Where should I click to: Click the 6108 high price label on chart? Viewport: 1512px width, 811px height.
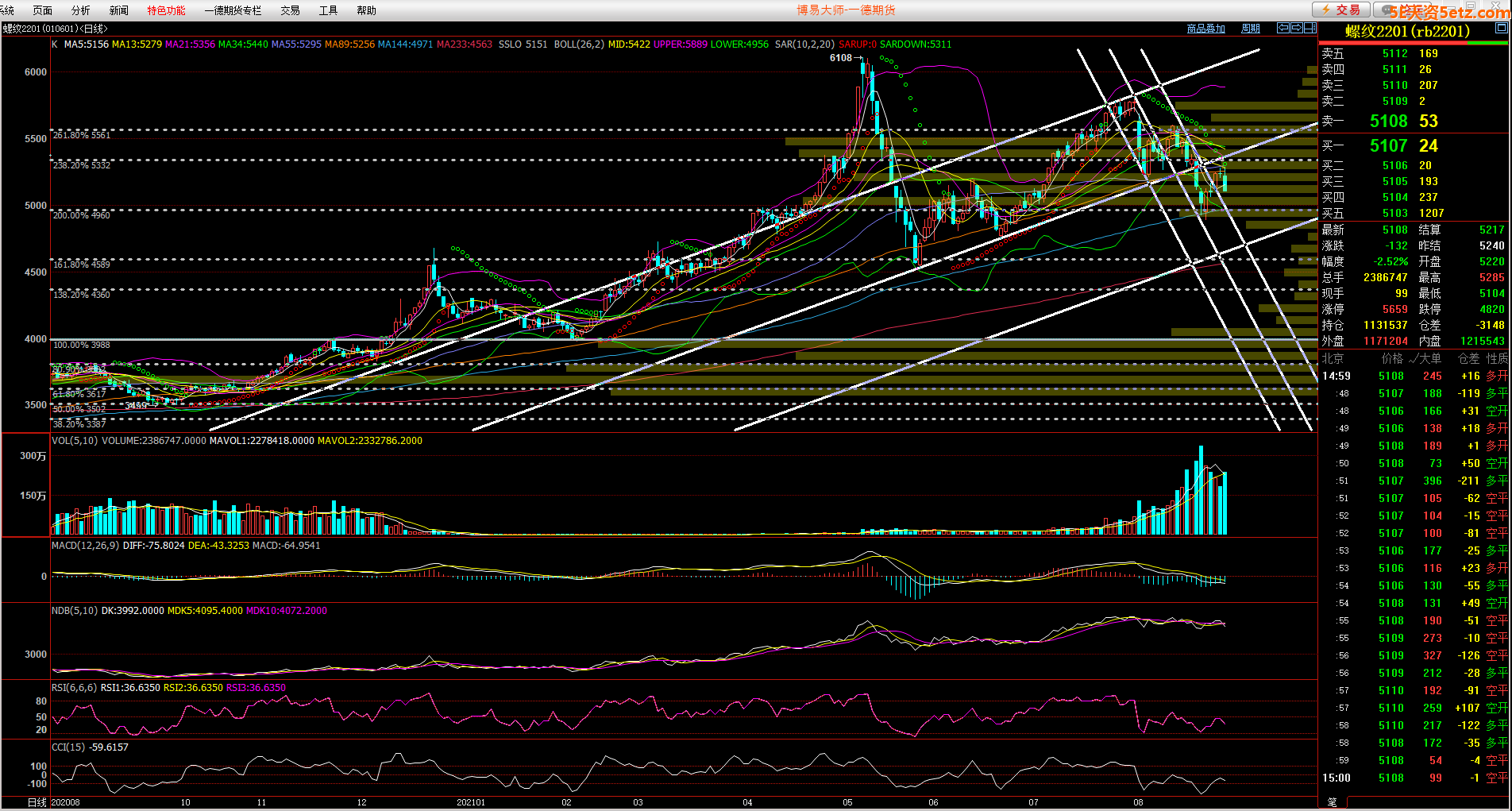[x=840, y=58]
